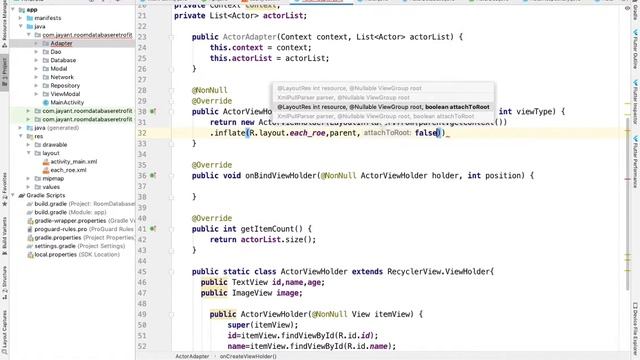Expand the Dao package arrow
640x360 pixels.
tap(36, 52)
